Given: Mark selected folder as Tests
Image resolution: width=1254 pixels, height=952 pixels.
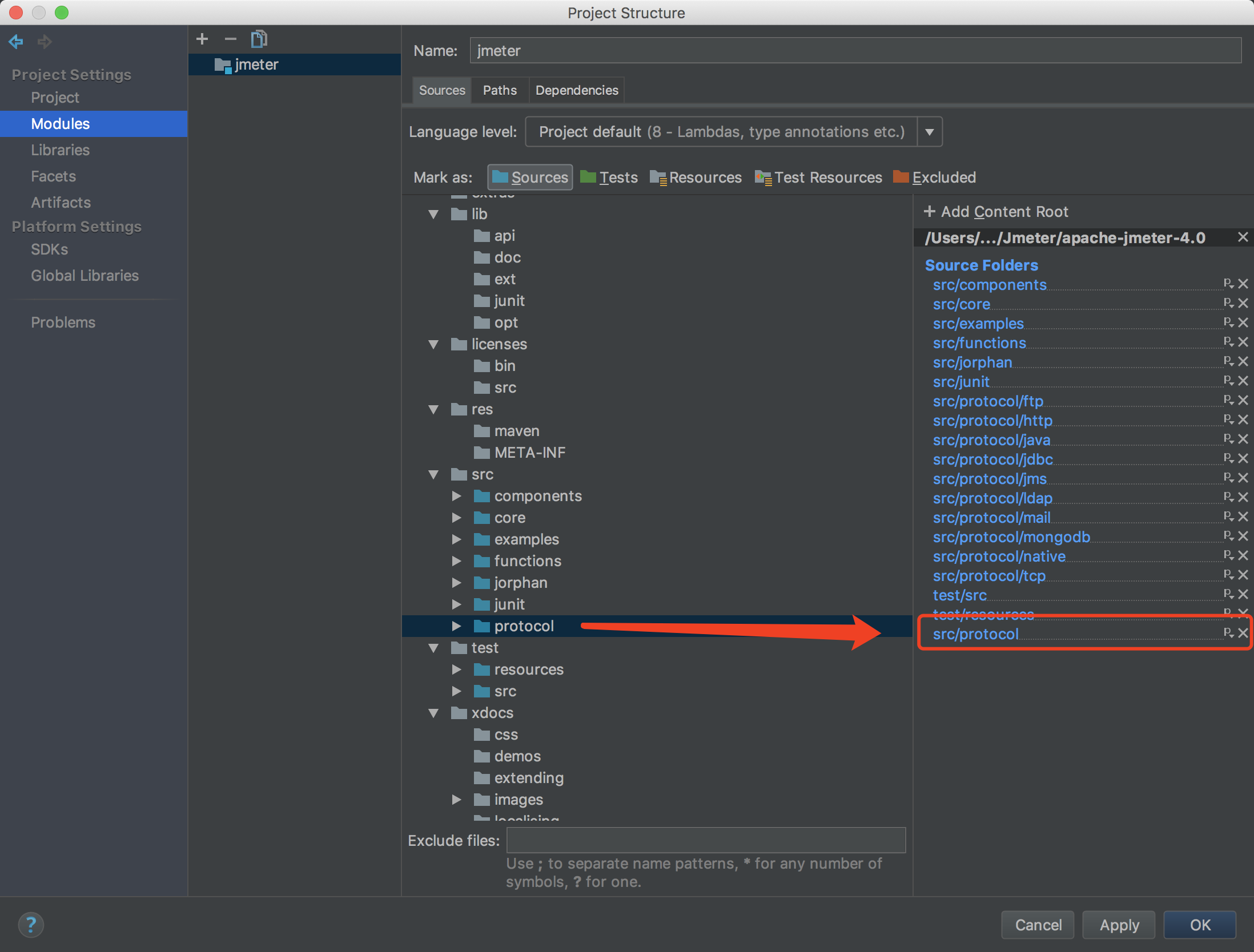Looking at the screenshot, I should [x=609, y=178].
